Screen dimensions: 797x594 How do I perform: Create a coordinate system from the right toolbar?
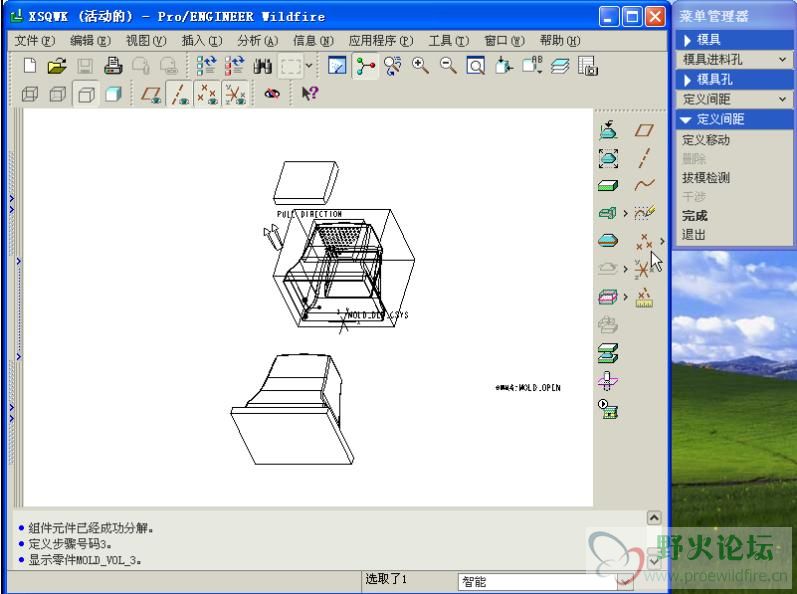[x=643, y=269]
